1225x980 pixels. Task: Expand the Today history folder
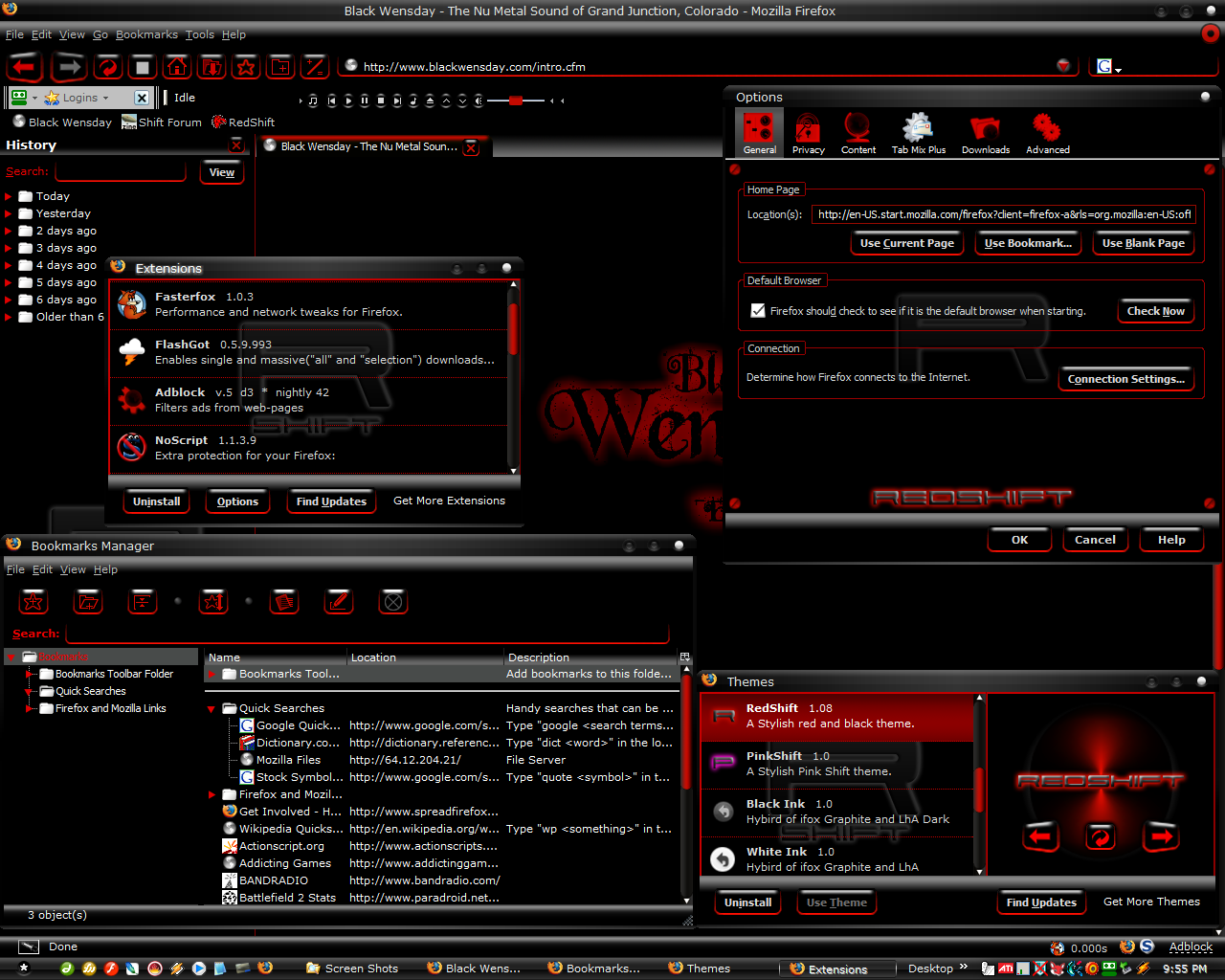(x=9, y=197)
